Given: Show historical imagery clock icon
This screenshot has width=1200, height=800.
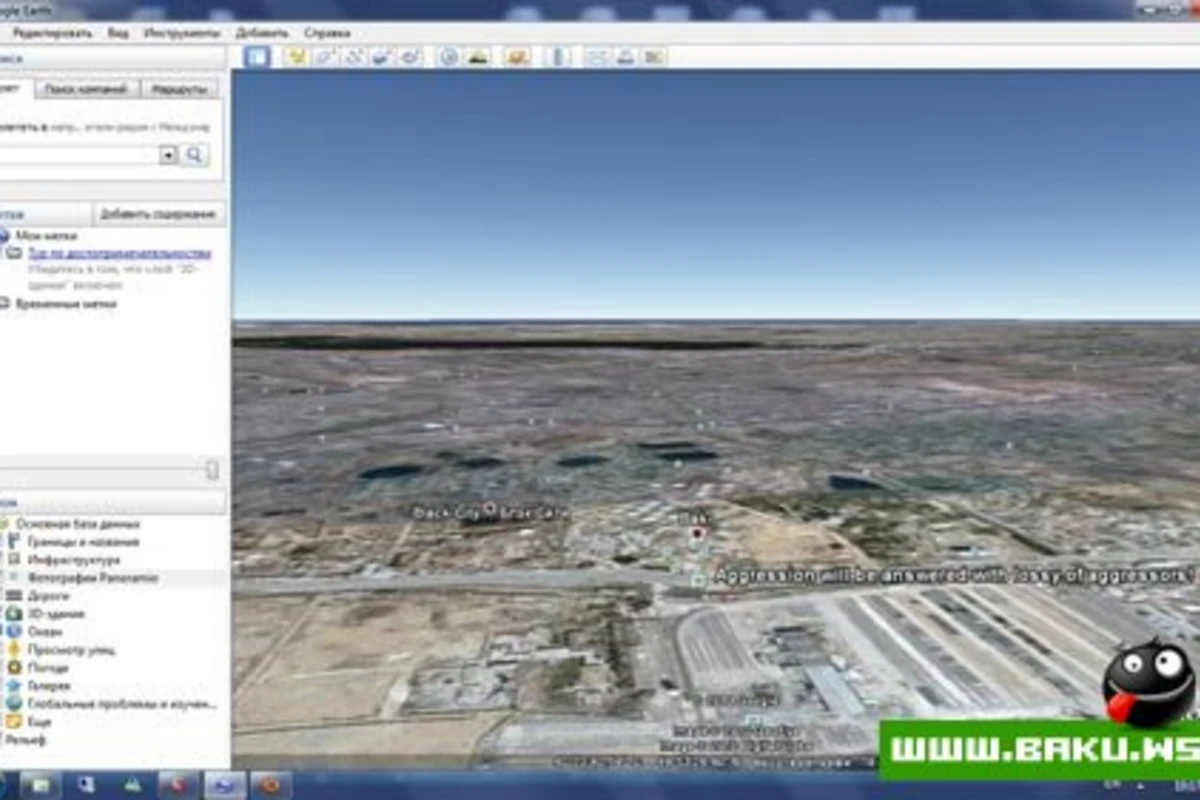Looking at the screenshot, I should coord(449,56).
